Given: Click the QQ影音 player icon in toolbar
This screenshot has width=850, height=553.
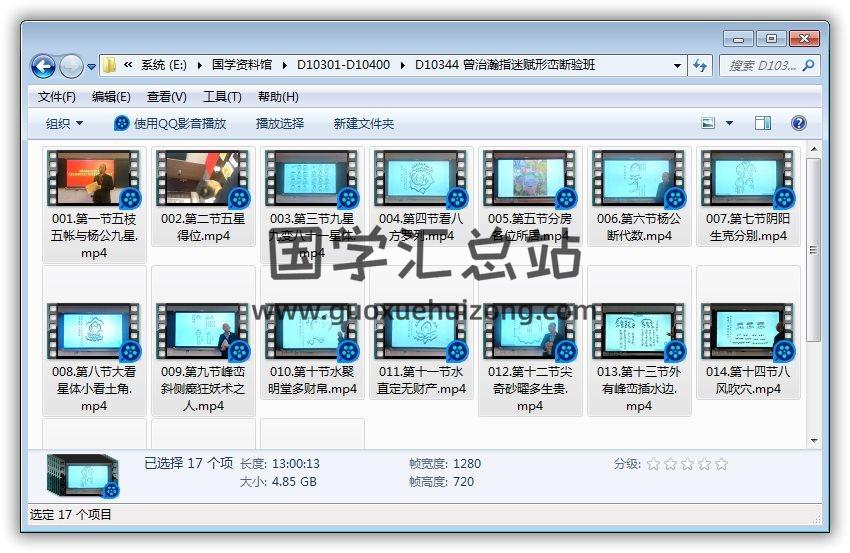Looking at the screenshot, I should 122,123.
